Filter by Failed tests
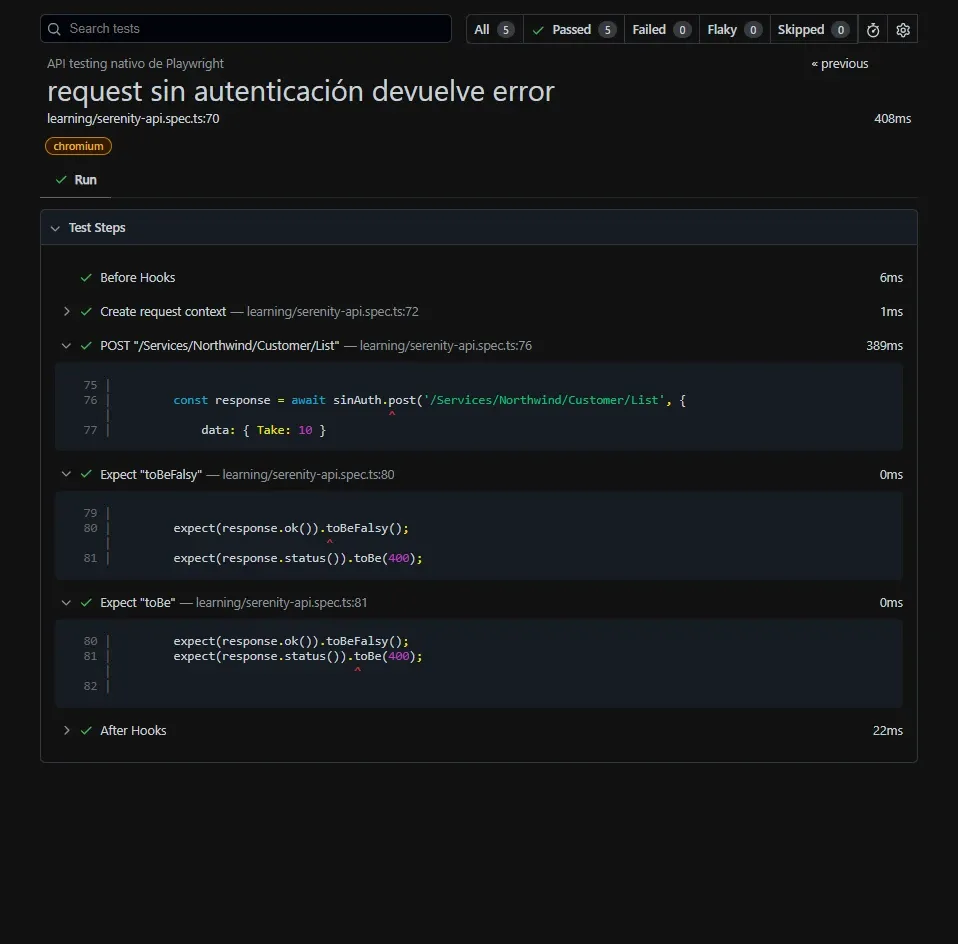This screenshot has height=944, width=958. [x=661, y=29]
